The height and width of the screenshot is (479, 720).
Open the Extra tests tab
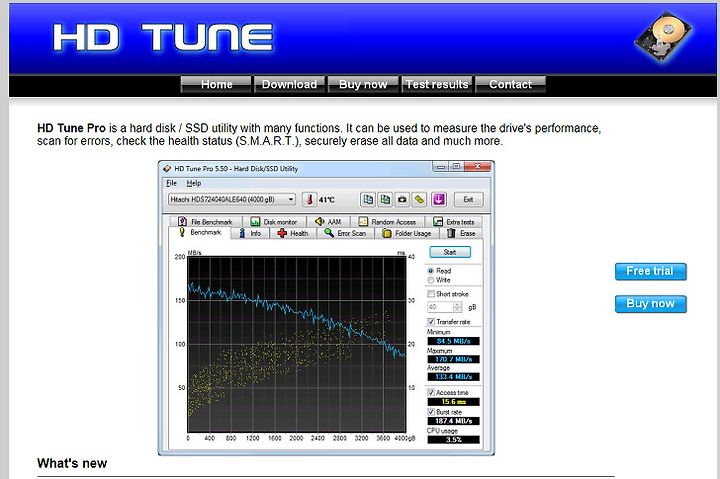click(x=454, y=221)
